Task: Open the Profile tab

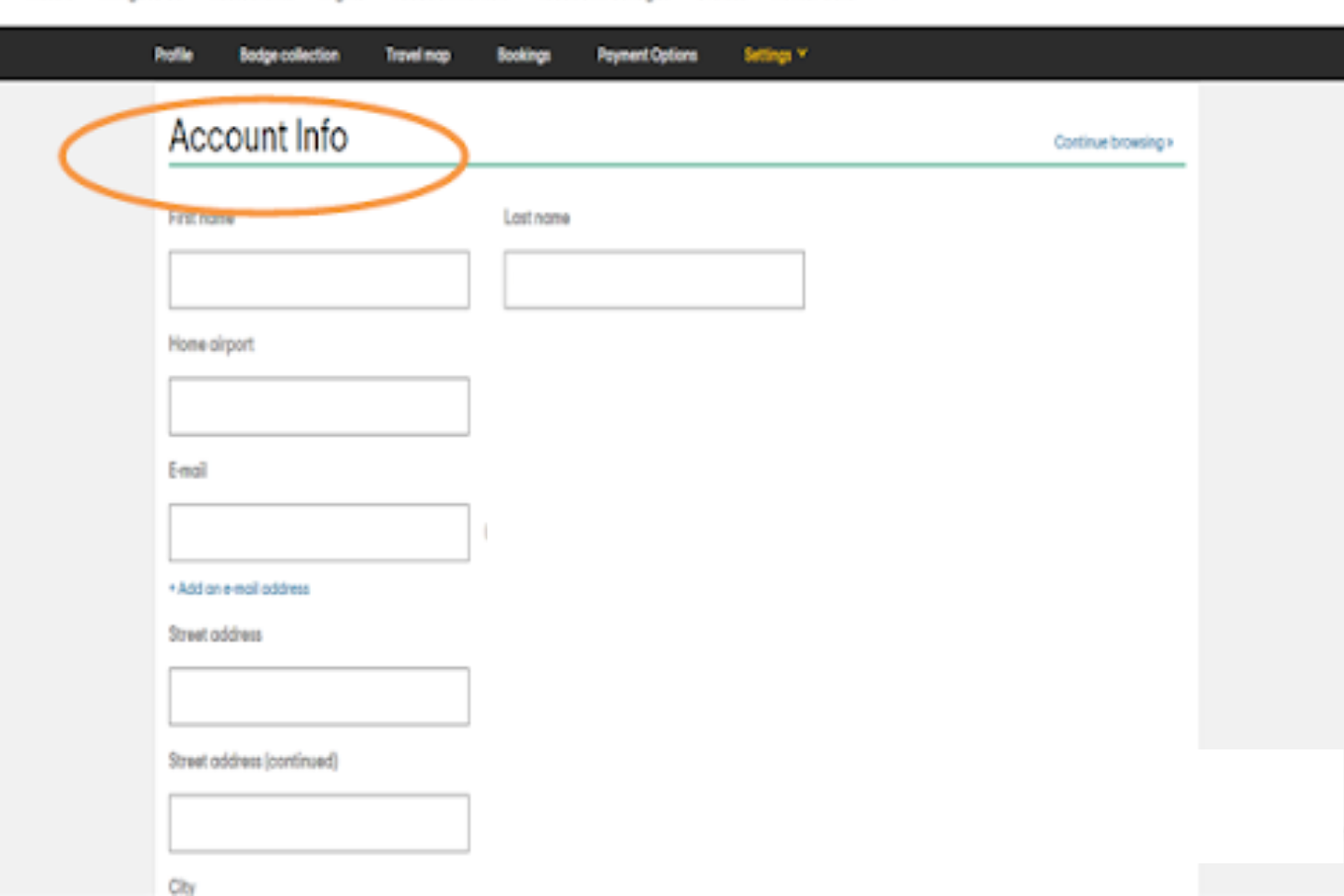Action: (174, 55)
